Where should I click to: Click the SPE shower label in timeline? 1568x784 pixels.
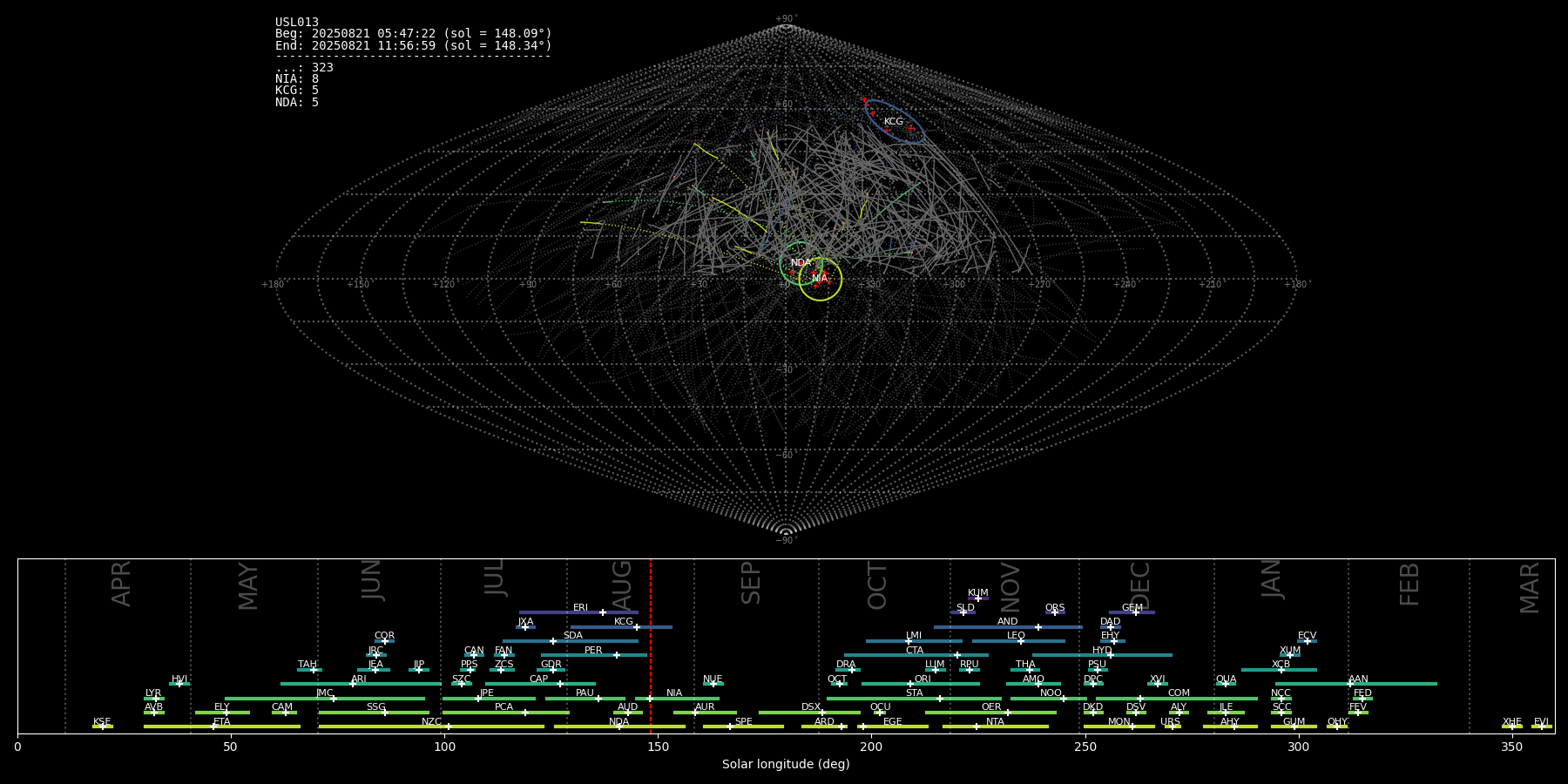tap(743, 722)
